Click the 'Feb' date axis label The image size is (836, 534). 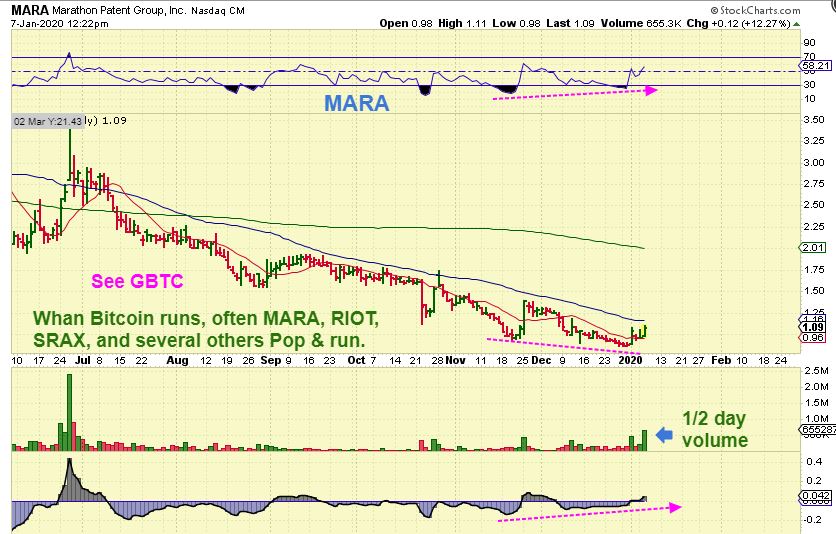[721, 360]
